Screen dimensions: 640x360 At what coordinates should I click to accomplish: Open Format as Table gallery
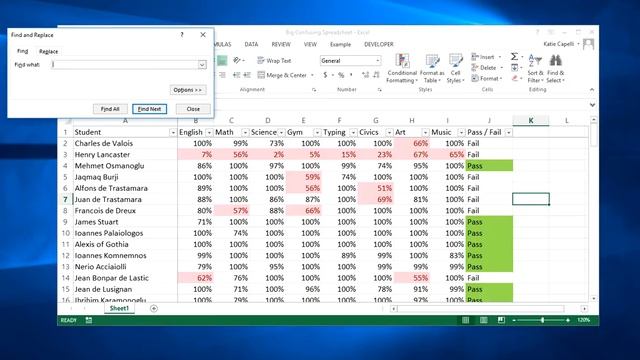coord(432,69)
